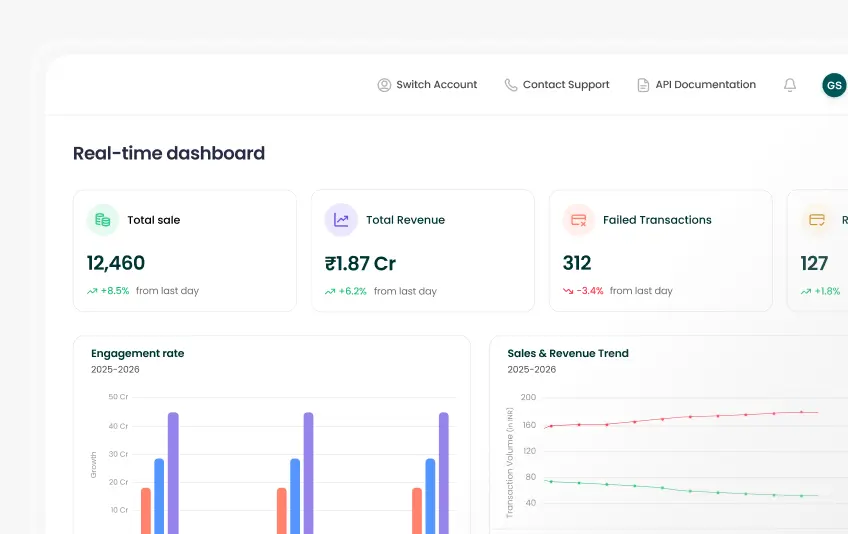The width and height of the screenshot is (848, 534).
Task: Click the 12,460 sales value
Action: (116, 263)
